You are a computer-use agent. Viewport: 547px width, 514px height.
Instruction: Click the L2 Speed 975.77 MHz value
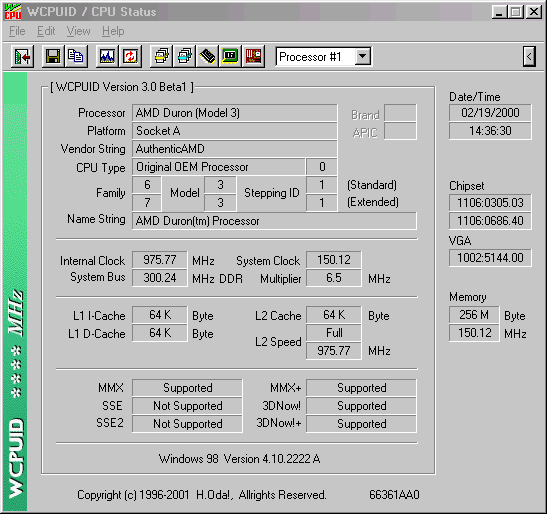coord(334,351)
